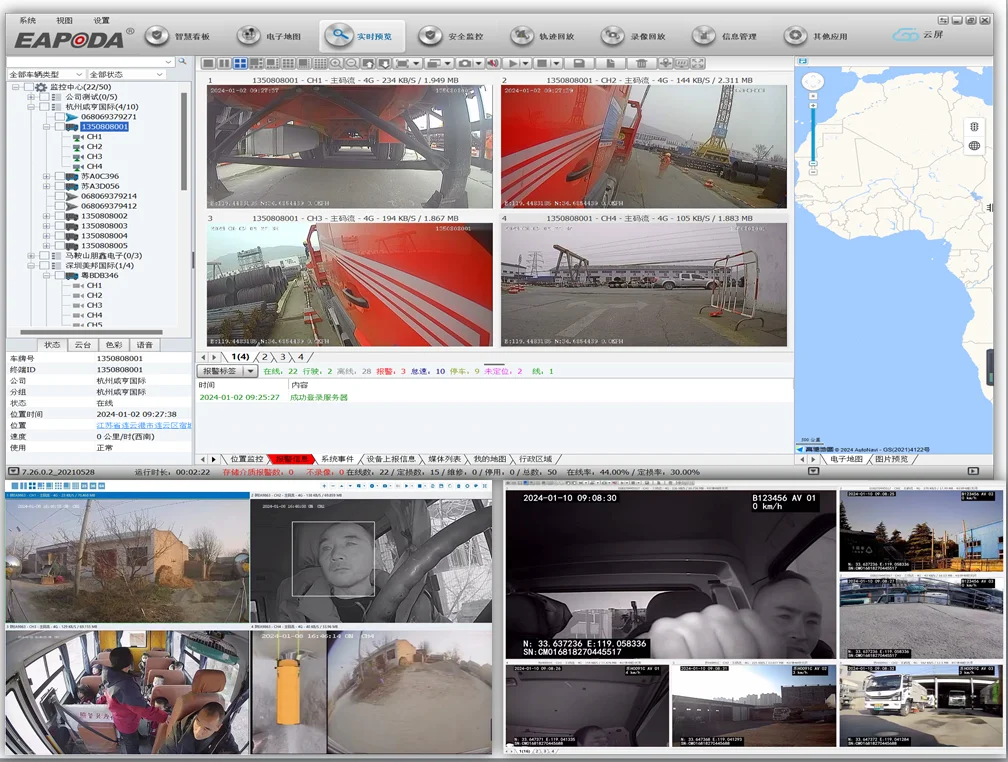Click the snapshot camera toolbar icon
The image size is (1008, 762).
tap(465, 63)
